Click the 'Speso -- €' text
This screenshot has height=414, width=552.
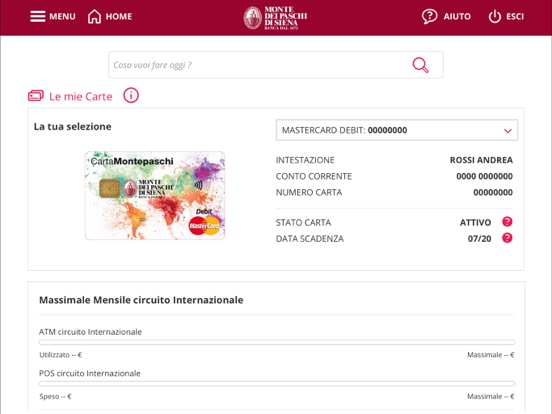[55, 396]
